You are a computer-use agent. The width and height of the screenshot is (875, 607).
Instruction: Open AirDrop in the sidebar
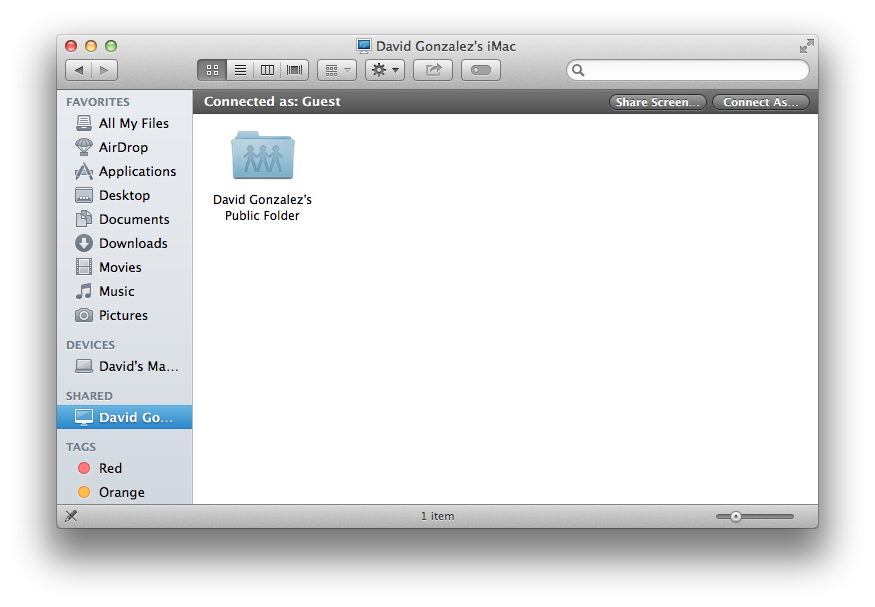pyautogui.click(x=124, y=147)
